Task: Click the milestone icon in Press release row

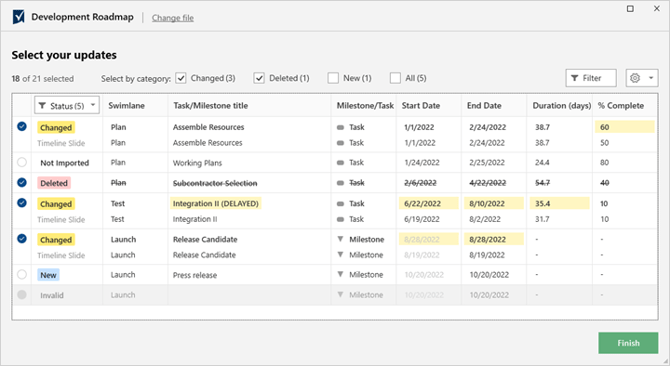Action: click(x=340, y=274)
